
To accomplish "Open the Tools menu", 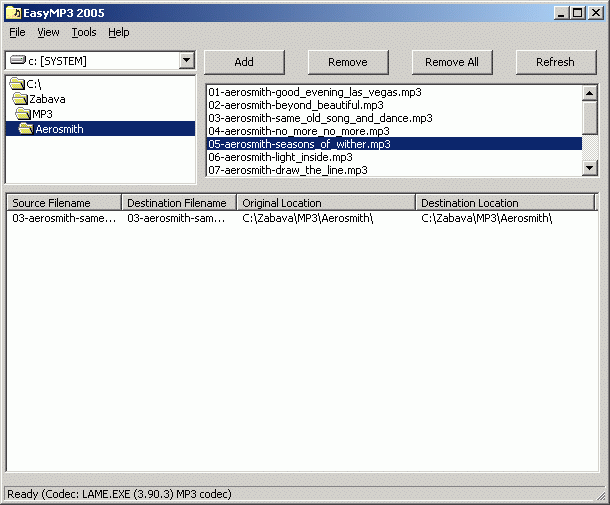I will 84,32.
